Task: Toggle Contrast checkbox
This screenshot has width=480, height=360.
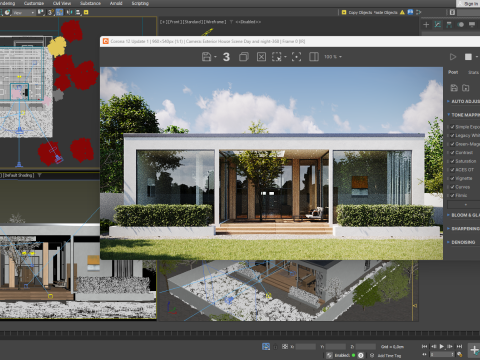Action: 452,153
